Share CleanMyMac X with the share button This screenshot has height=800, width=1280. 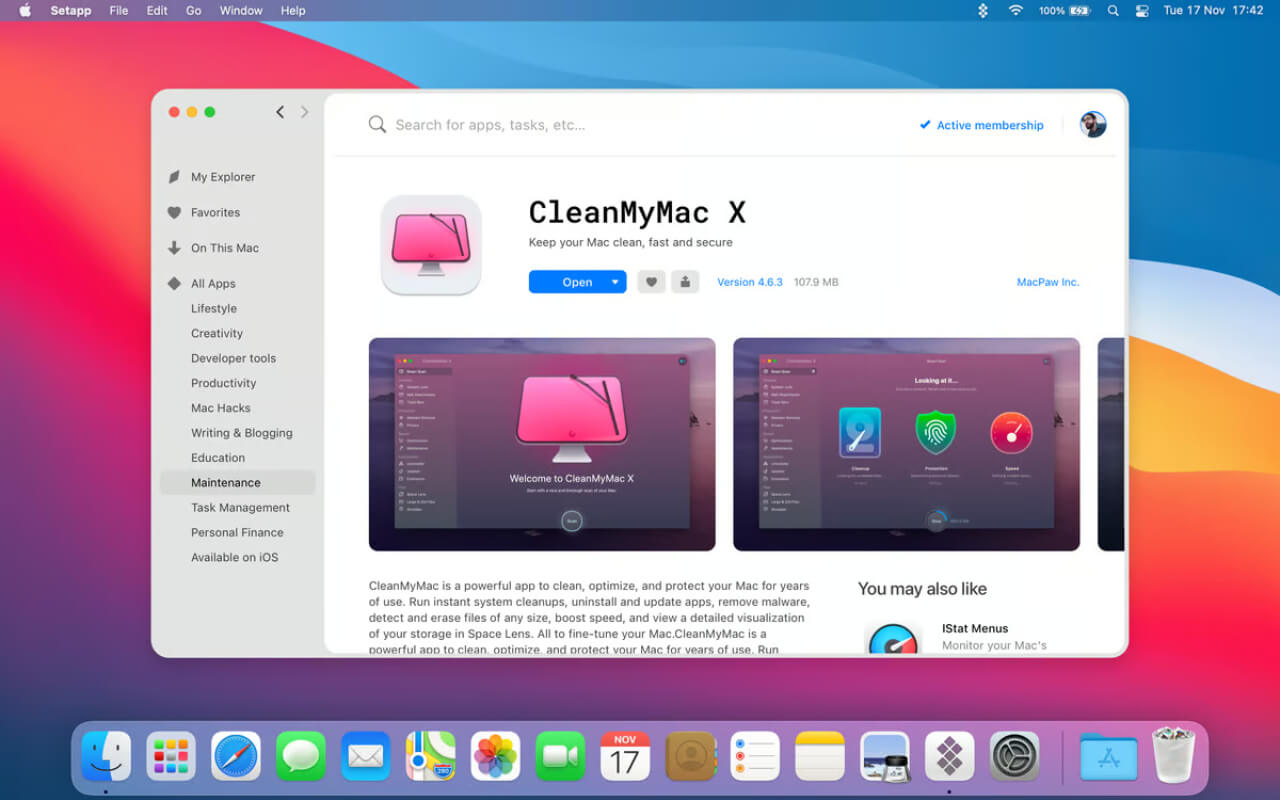tap(685, 282)
